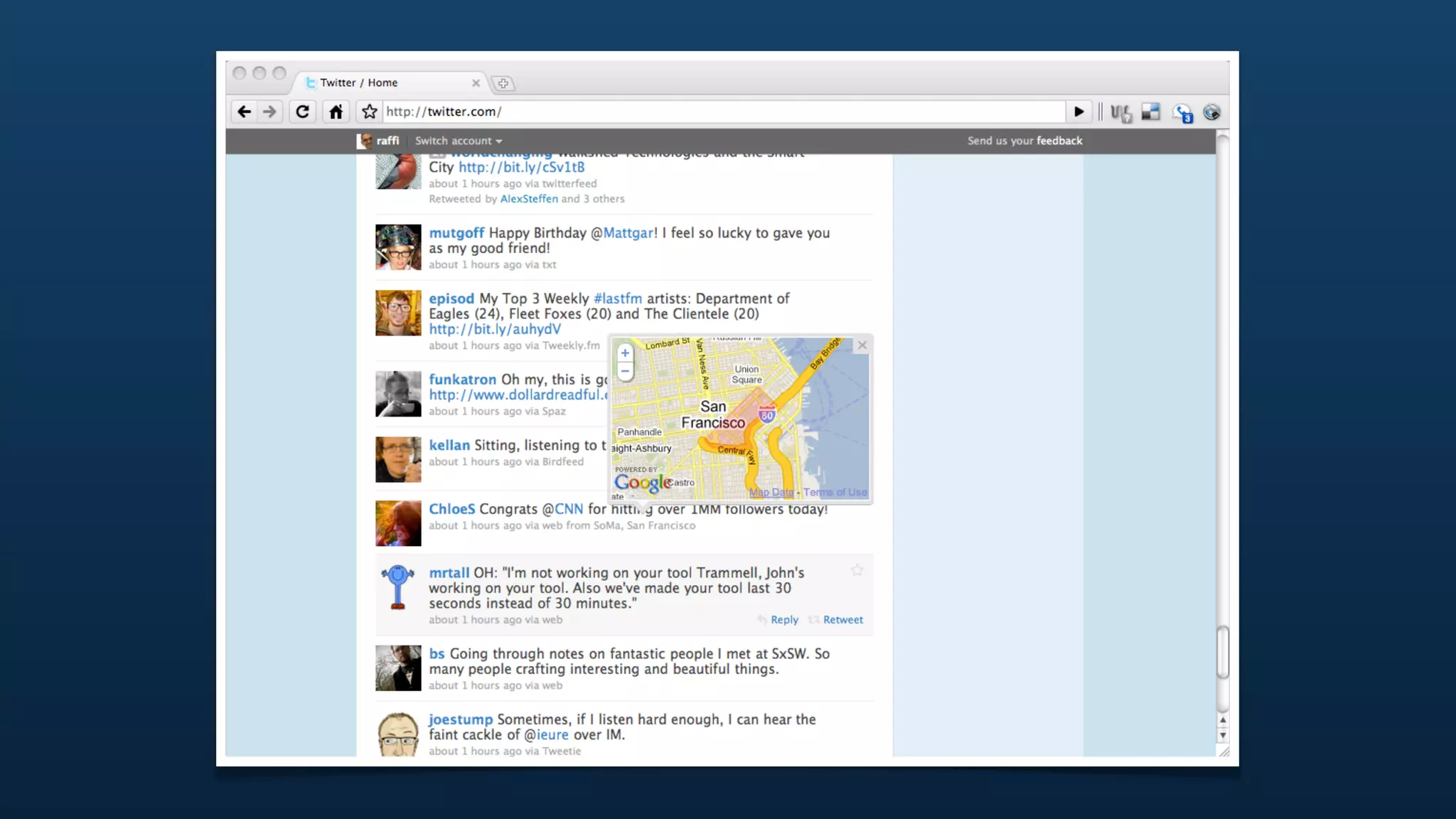Screen dimensions: 1456x819
Task: Click the go arrow beside address bar
Action: [1078, 112]
